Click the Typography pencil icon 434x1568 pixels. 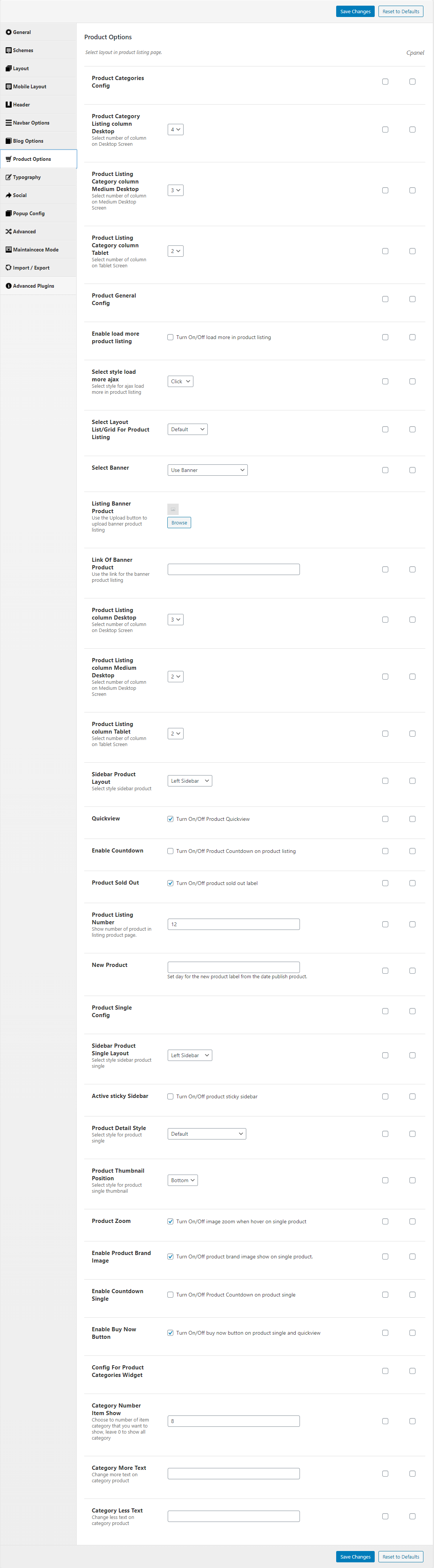9,177
